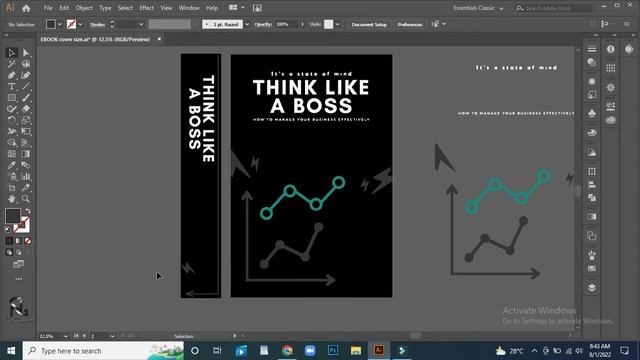Change the screen mode
640x360 pixels.
pyautogui.click(x=18, y=264)
